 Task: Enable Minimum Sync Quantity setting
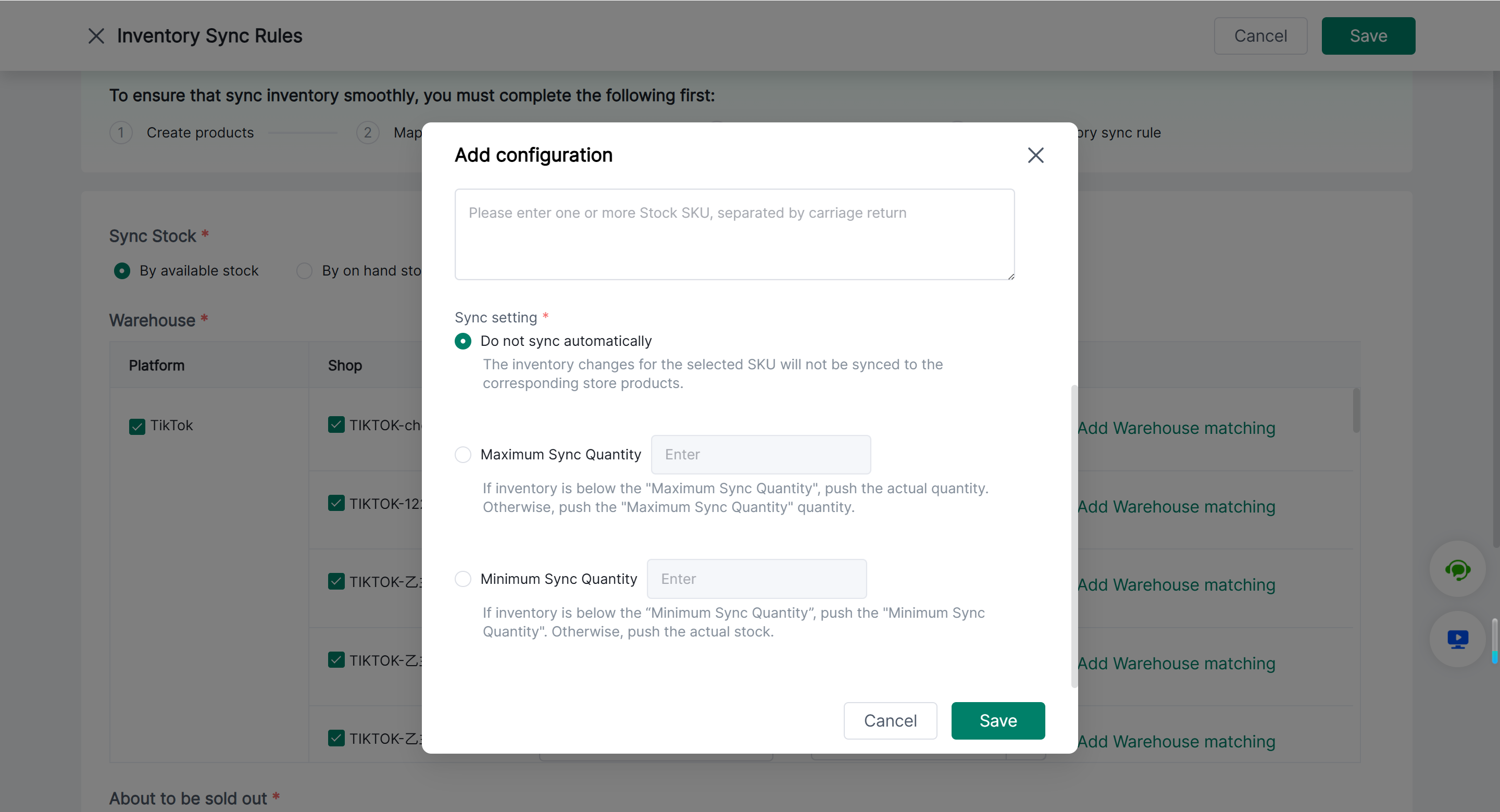coord(463,579)
